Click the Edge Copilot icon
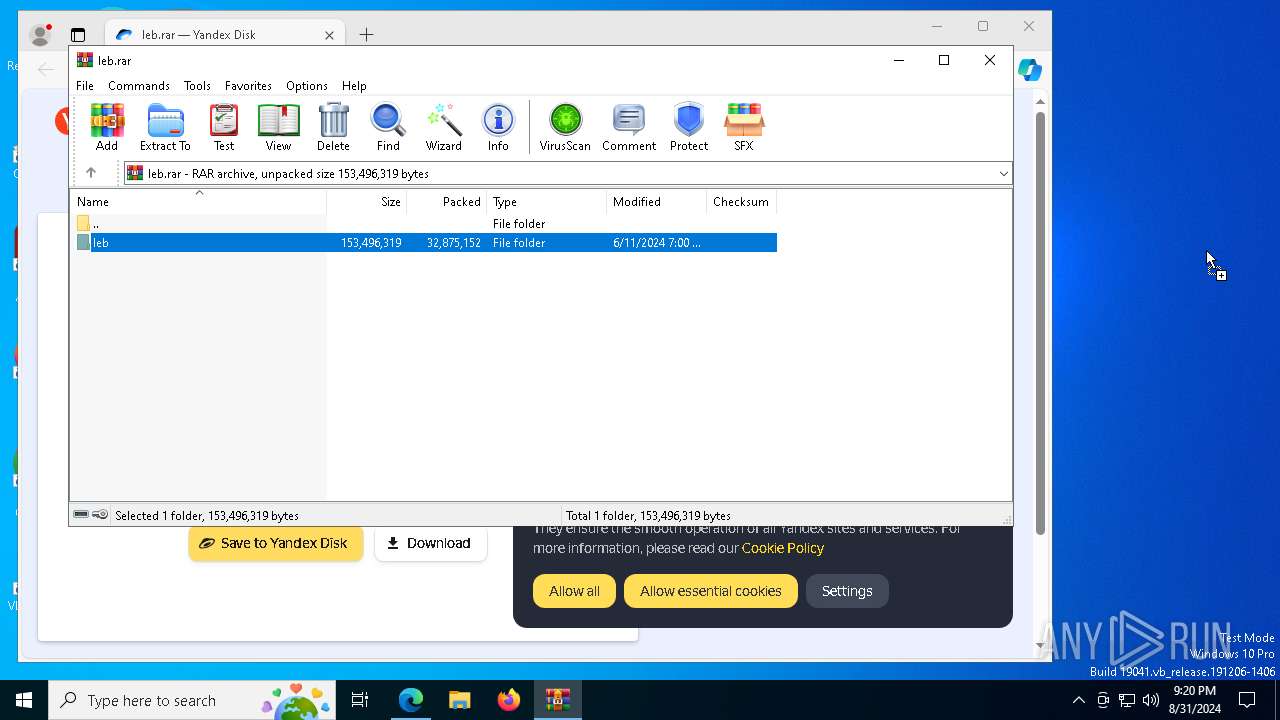1280x720 pixels. pos(1030,70)
